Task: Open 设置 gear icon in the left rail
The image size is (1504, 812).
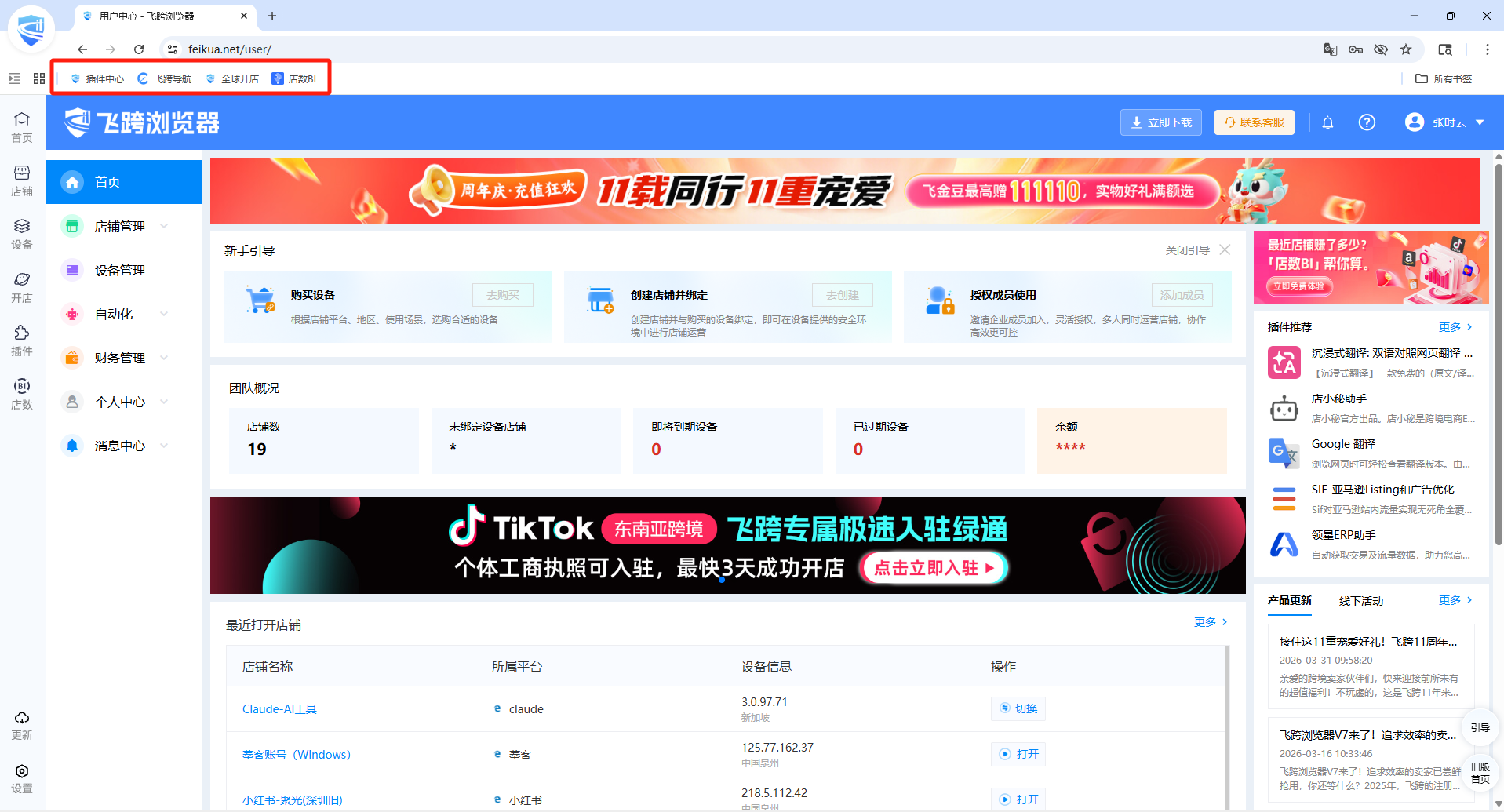Action: tap(22, 778)
